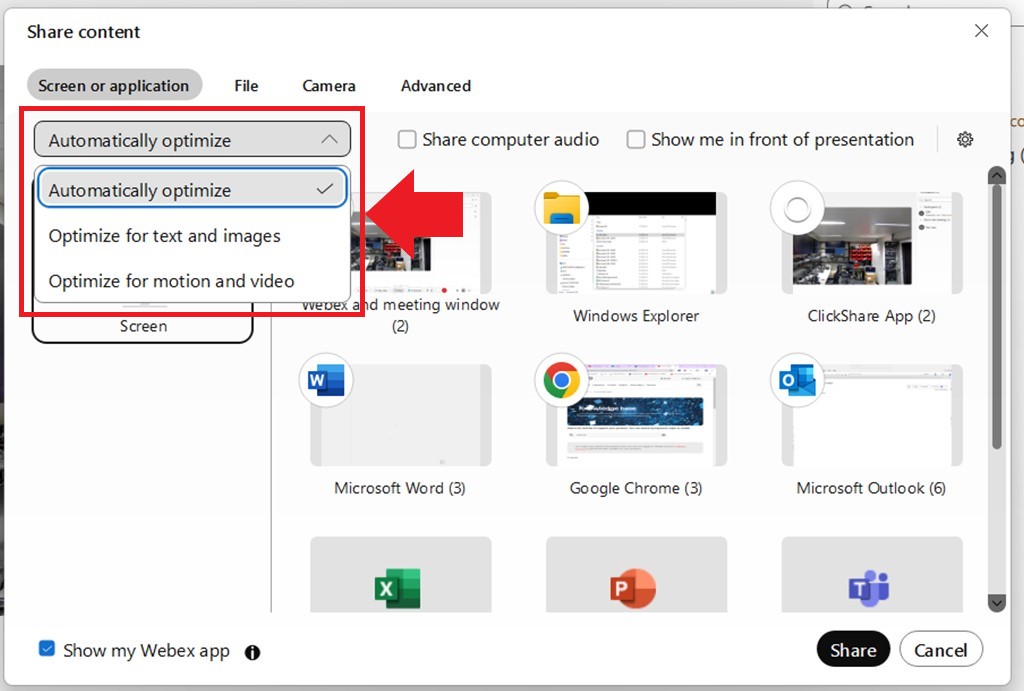1024x691 pixels.
Task: Choose the Google Chrome icon
Action: tap(562, 381)
